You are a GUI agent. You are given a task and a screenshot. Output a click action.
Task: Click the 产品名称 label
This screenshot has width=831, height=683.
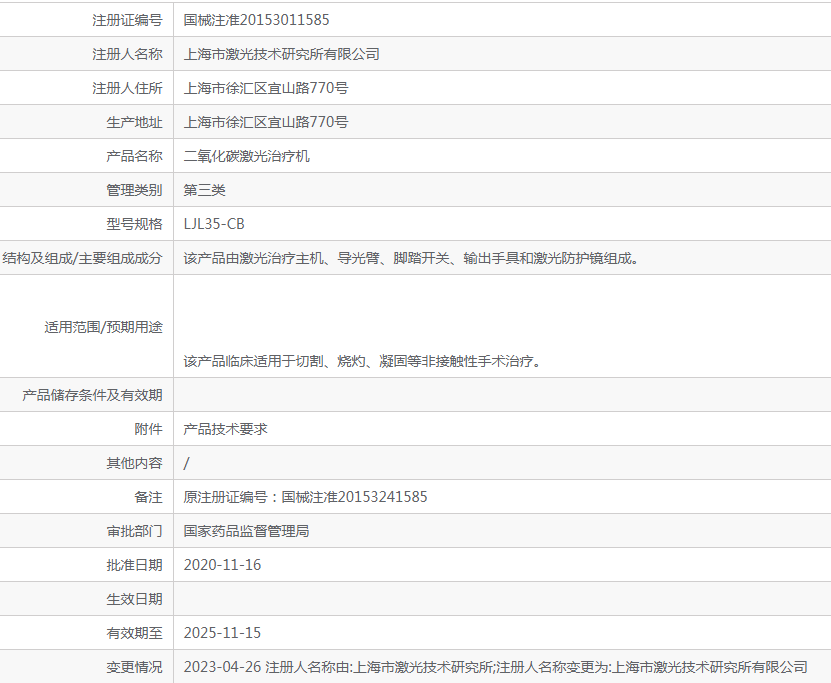[134, 156]
